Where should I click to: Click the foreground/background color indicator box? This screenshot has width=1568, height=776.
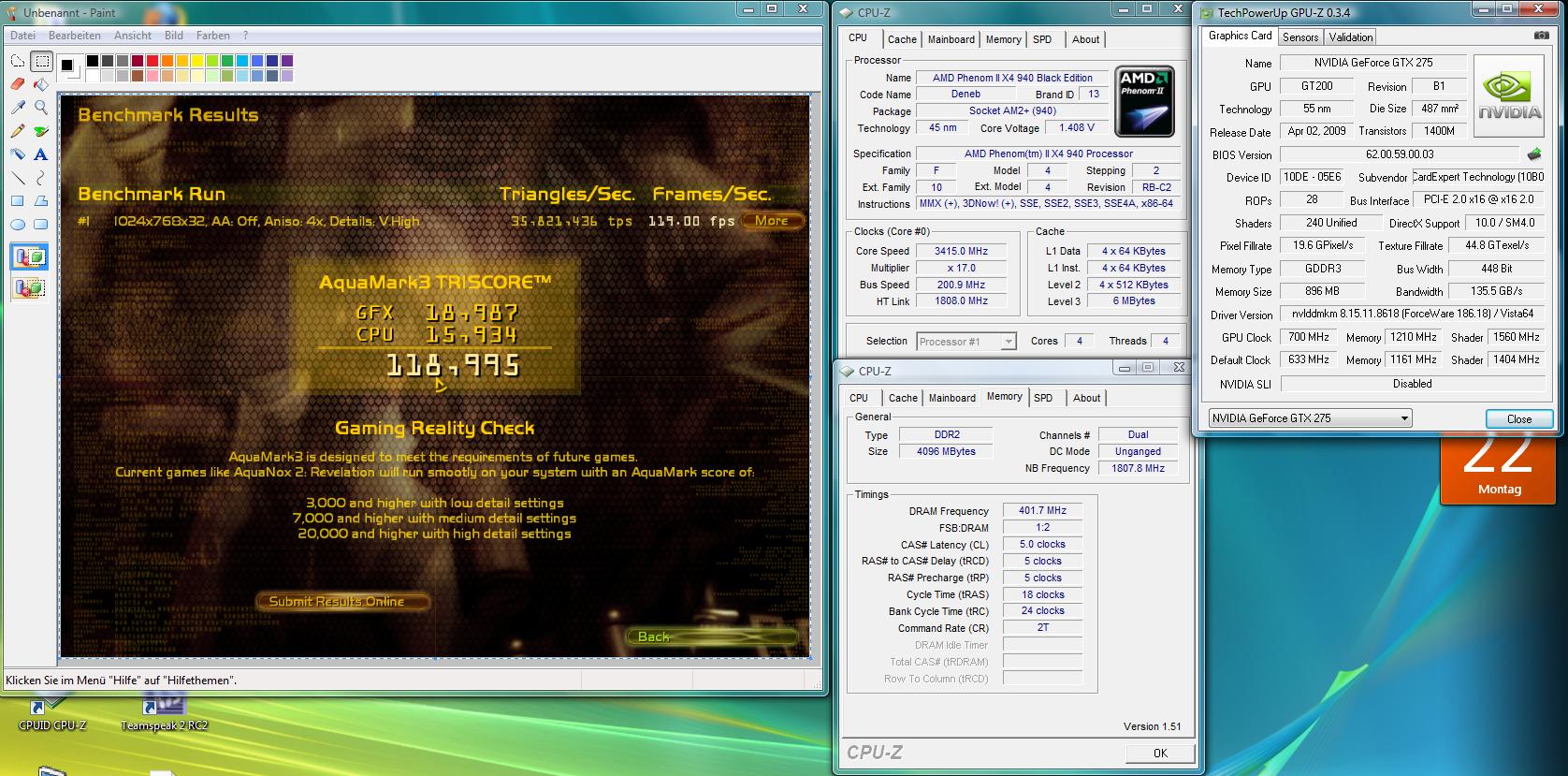click(69, 67)
